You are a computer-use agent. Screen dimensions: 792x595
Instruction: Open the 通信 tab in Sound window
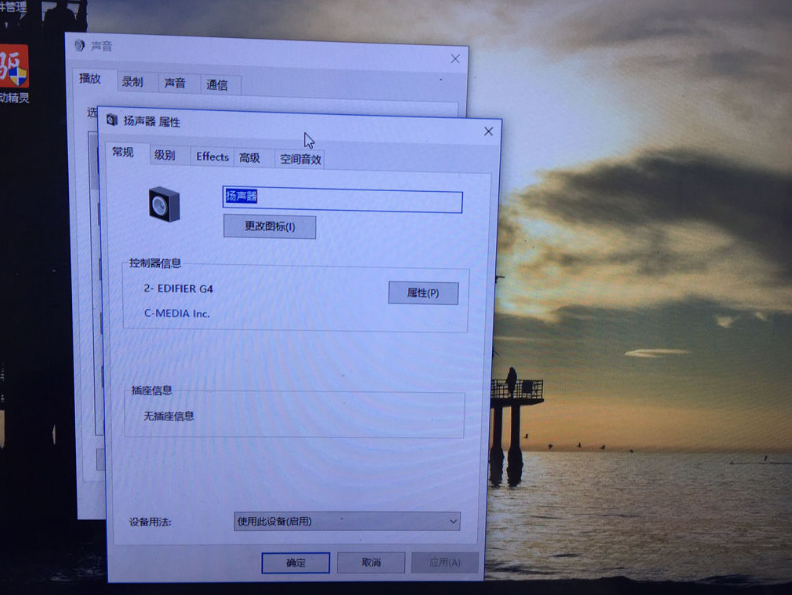(217, 85)
